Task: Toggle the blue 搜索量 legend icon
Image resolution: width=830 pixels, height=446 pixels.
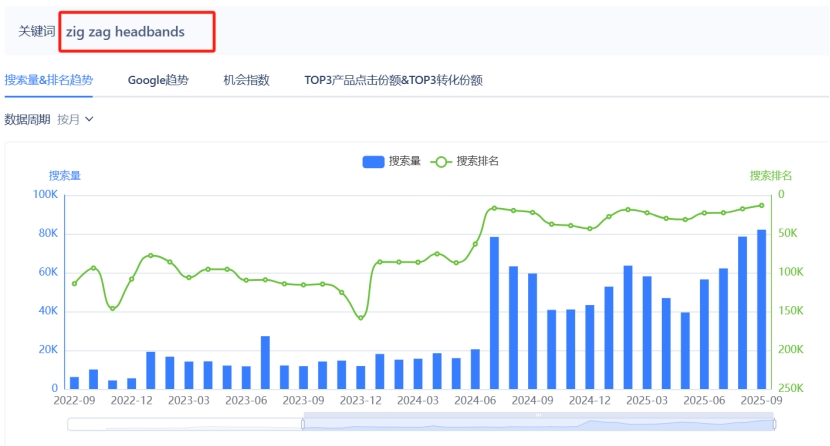Action: (372, 161)
